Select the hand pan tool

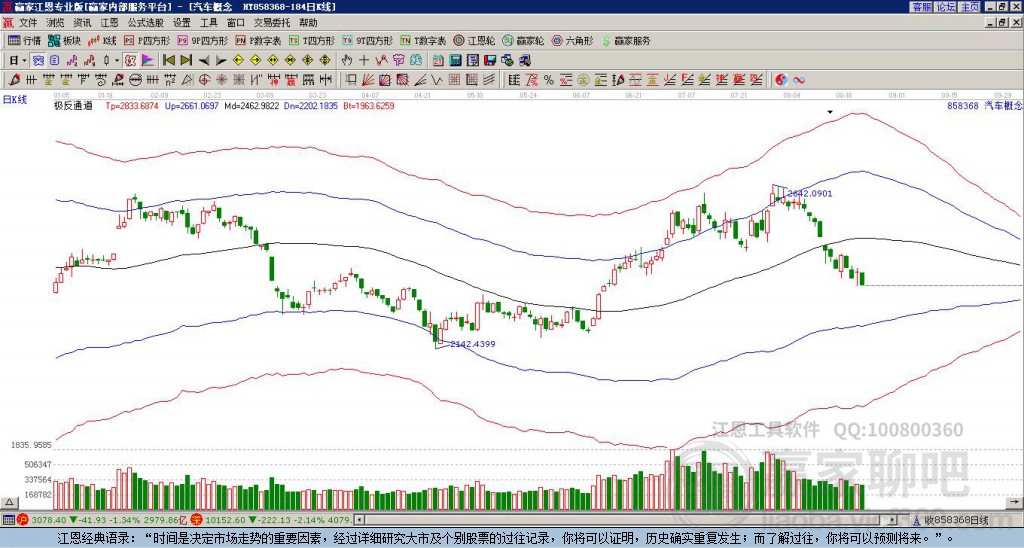coord(347,61)
